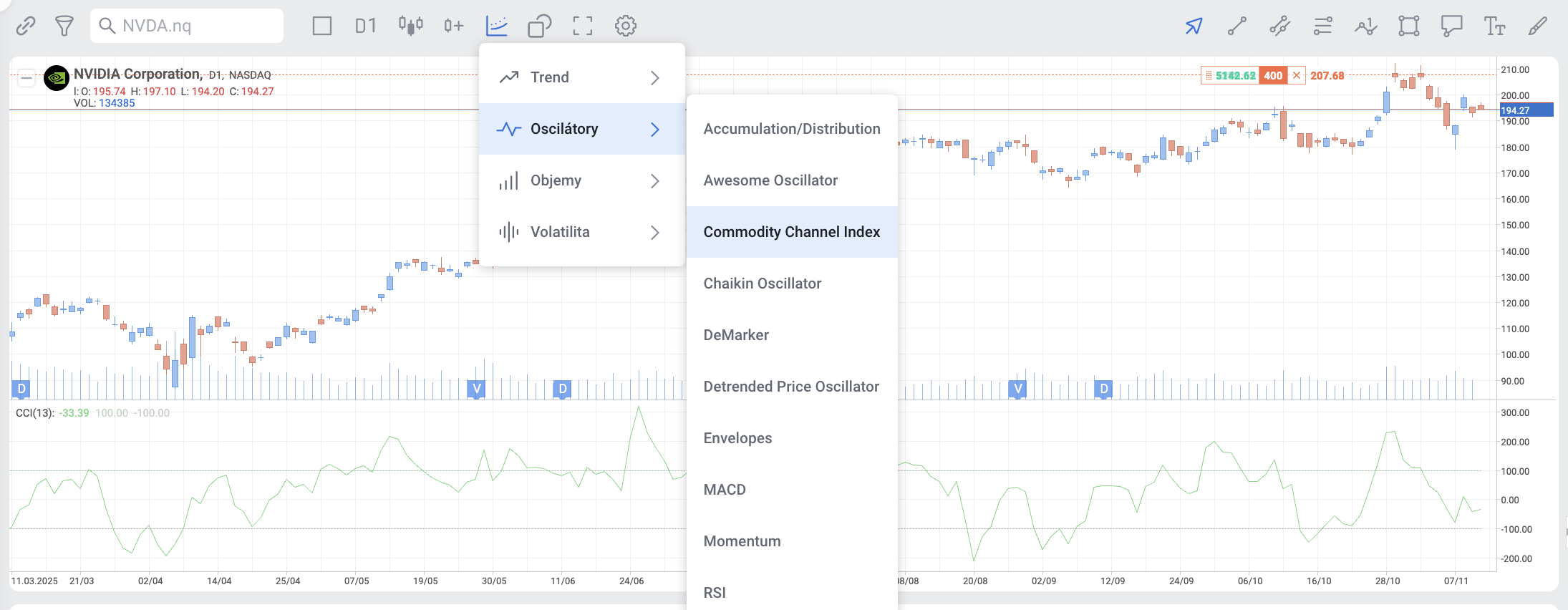Open the Volatilita indicators submenu
The width and height of the screenshot is (1568, 610).
pos(582,232)
